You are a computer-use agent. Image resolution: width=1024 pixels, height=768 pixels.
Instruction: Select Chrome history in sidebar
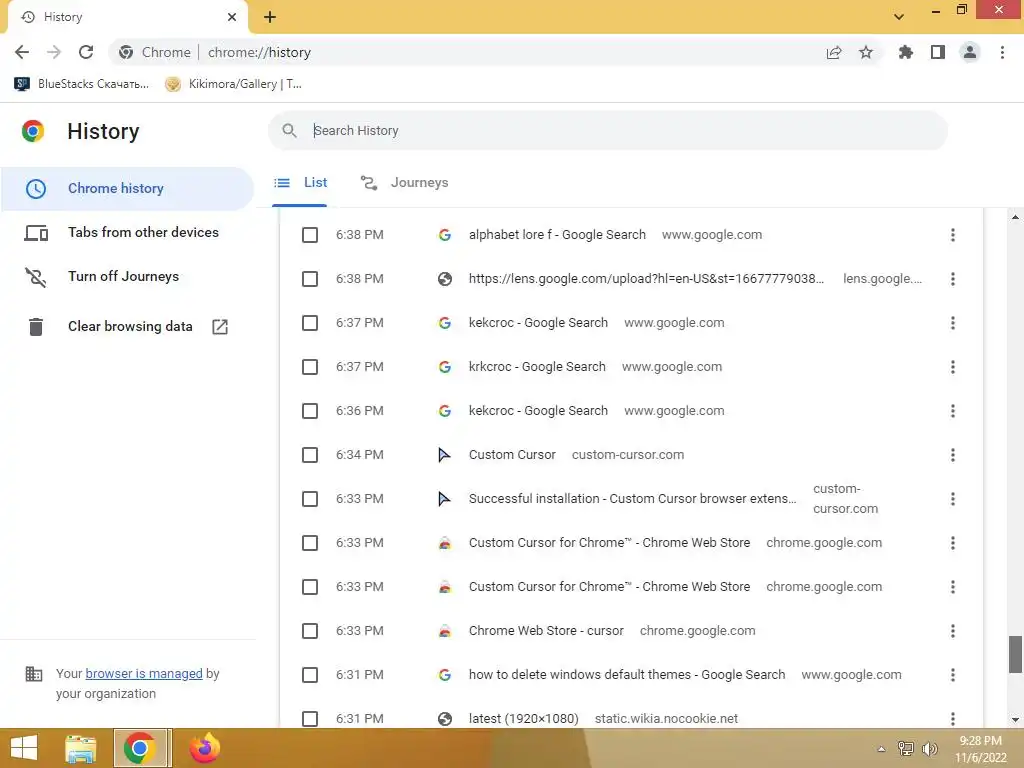[x=127, y=189]
